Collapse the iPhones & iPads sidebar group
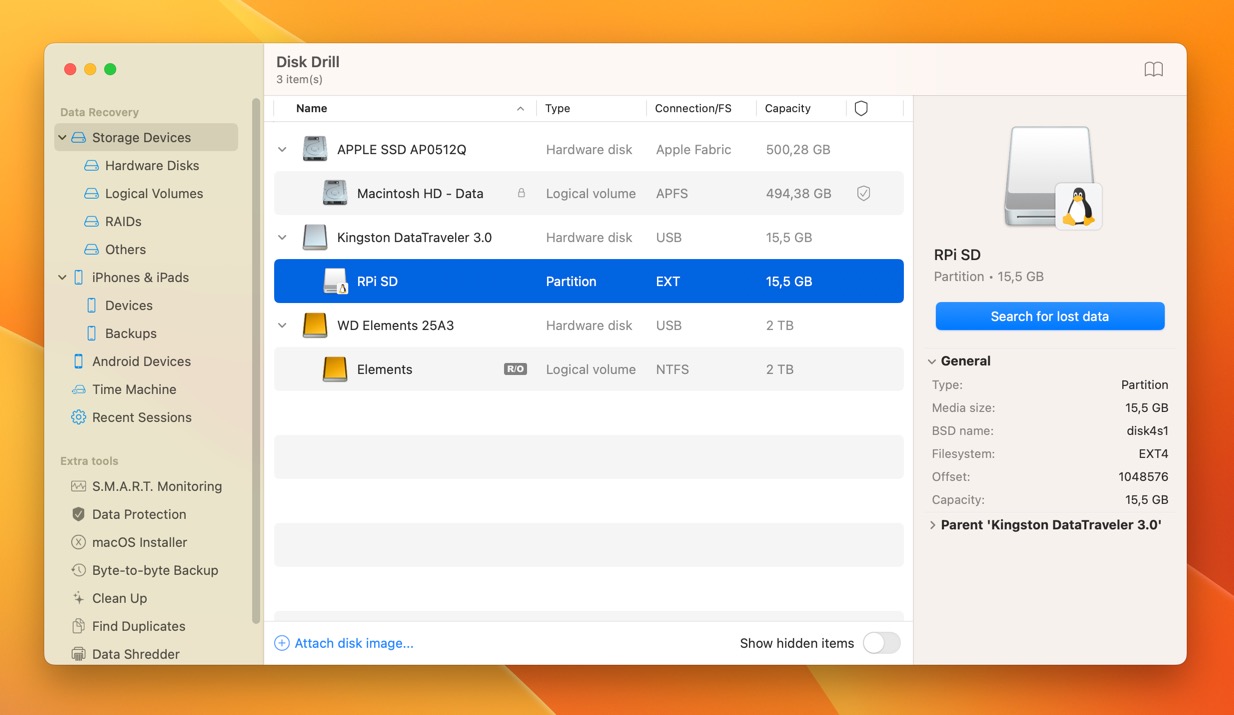 coord(62,278)
